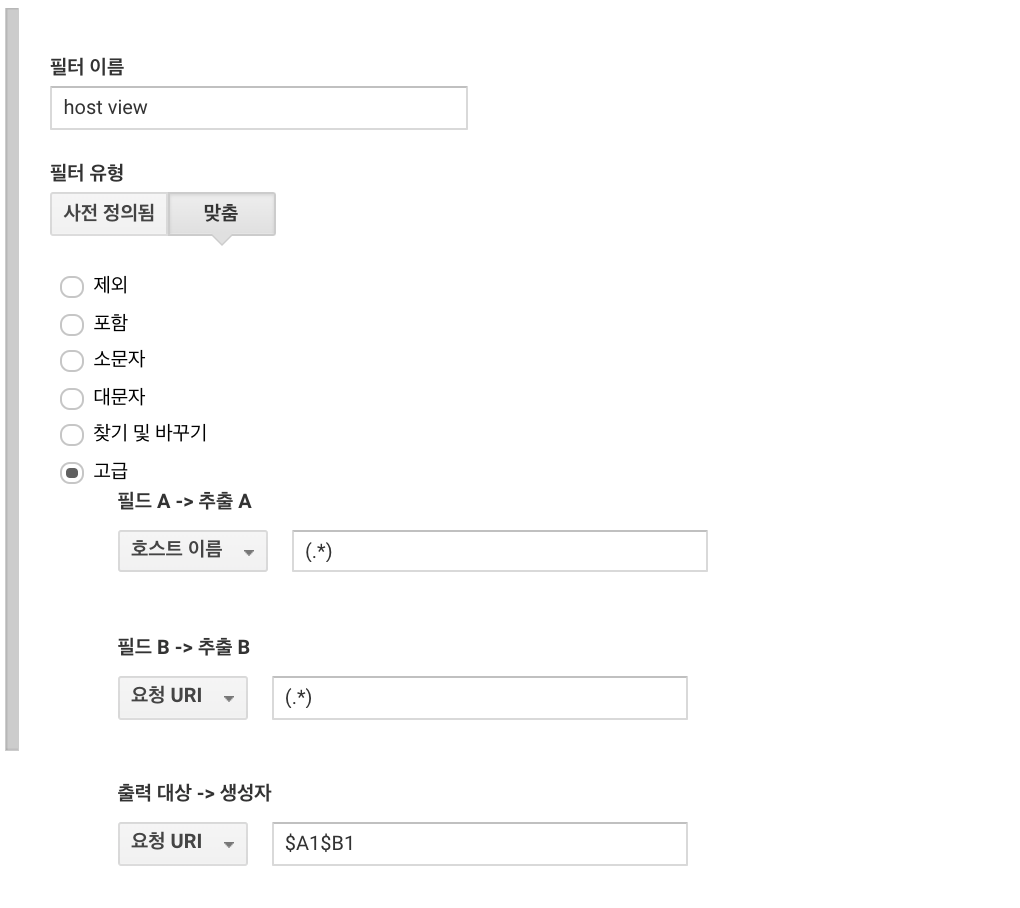Expand the 출력 대상 요청 URI dropdown
The width and height of the screenshot is (1020, 908).
pos(183,844)
